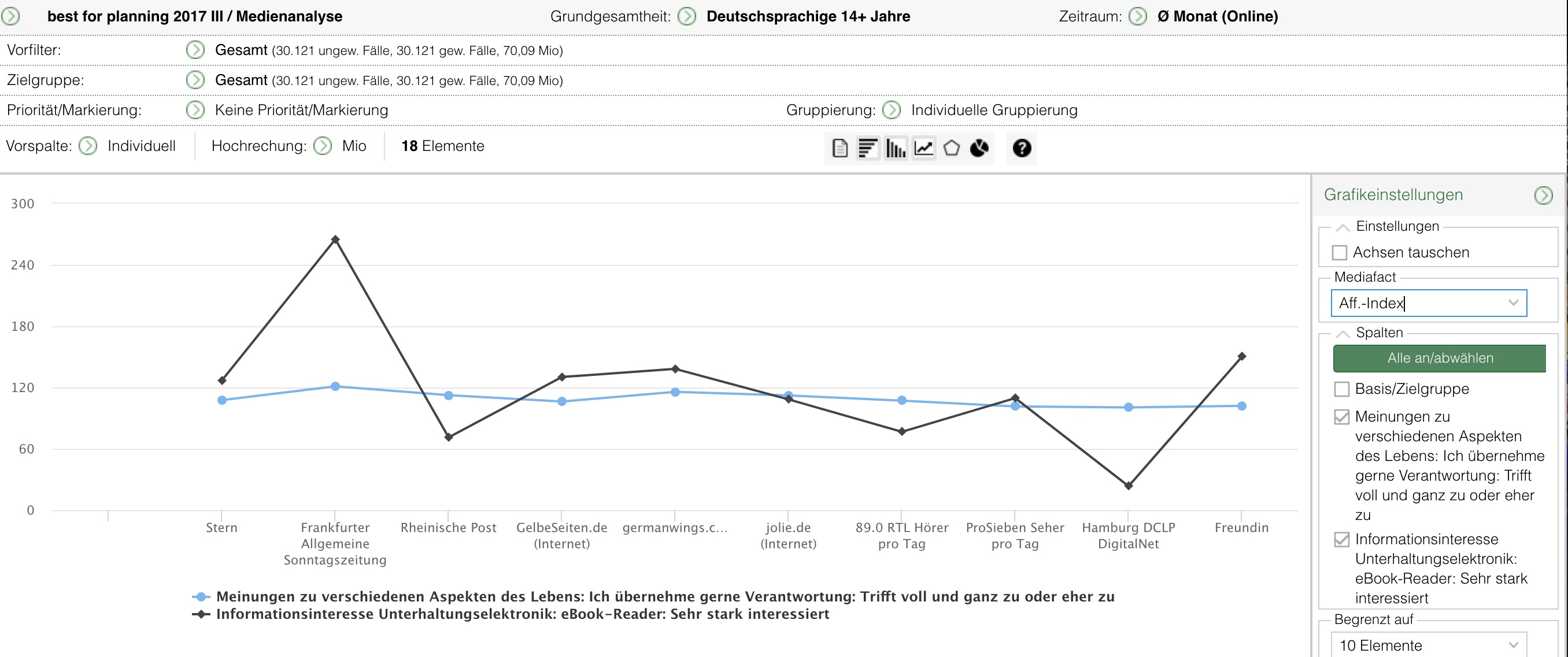Uncheck the Meinungen zu verschiedenen Aspekten column
Screen dimensions: 1568x657
1341,417
